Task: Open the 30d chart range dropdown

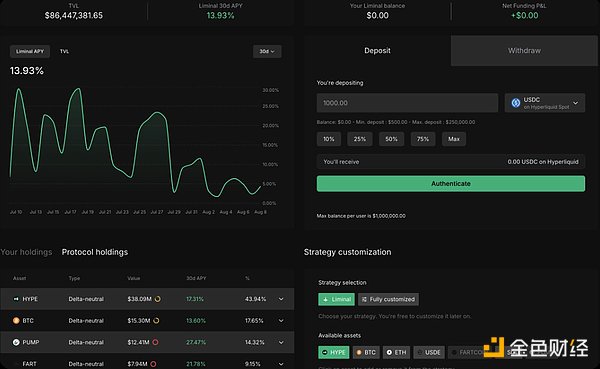Action: [267, 51]
